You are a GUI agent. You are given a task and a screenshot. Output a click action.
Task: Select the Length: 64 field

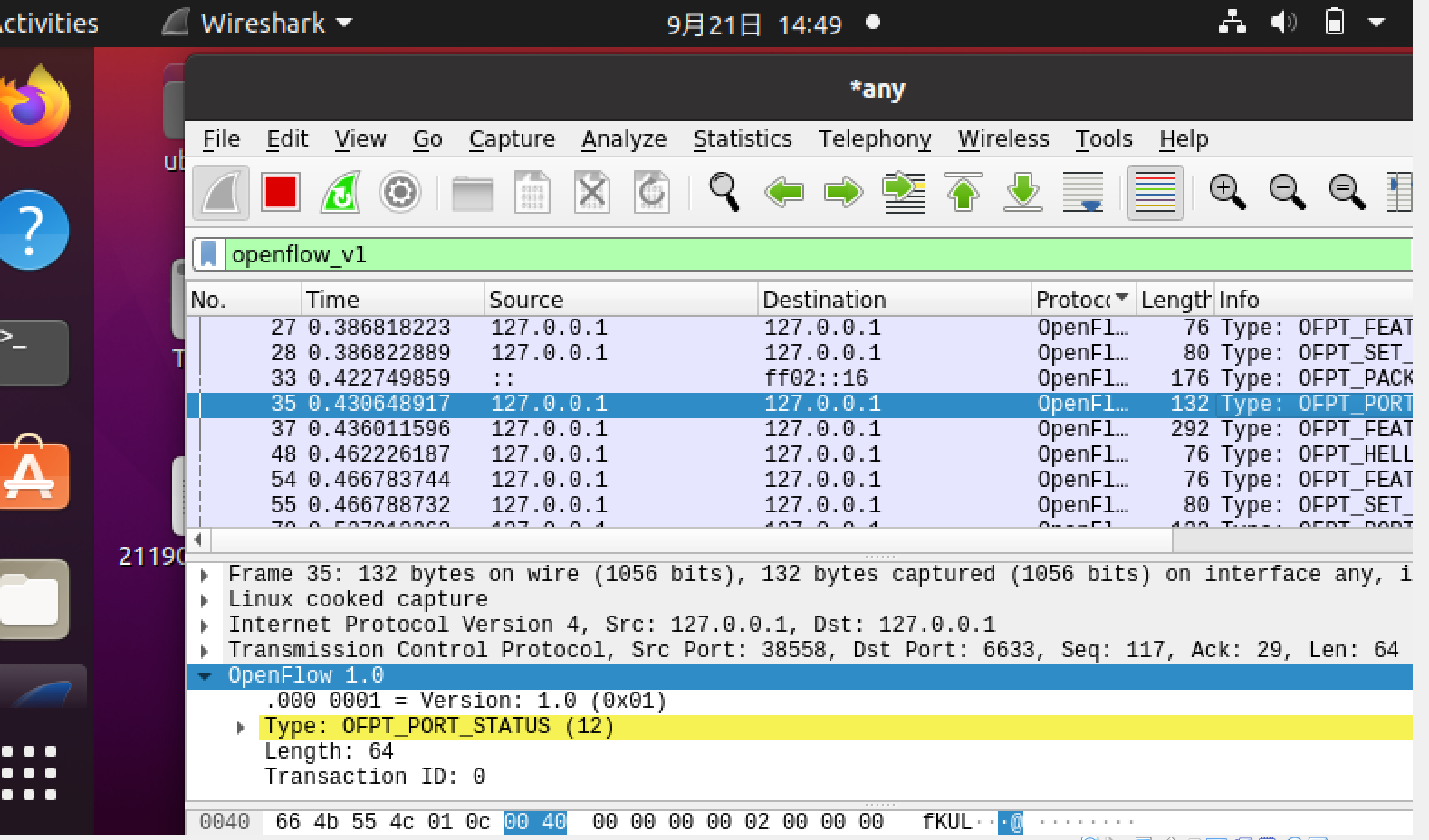click(329, 752)
